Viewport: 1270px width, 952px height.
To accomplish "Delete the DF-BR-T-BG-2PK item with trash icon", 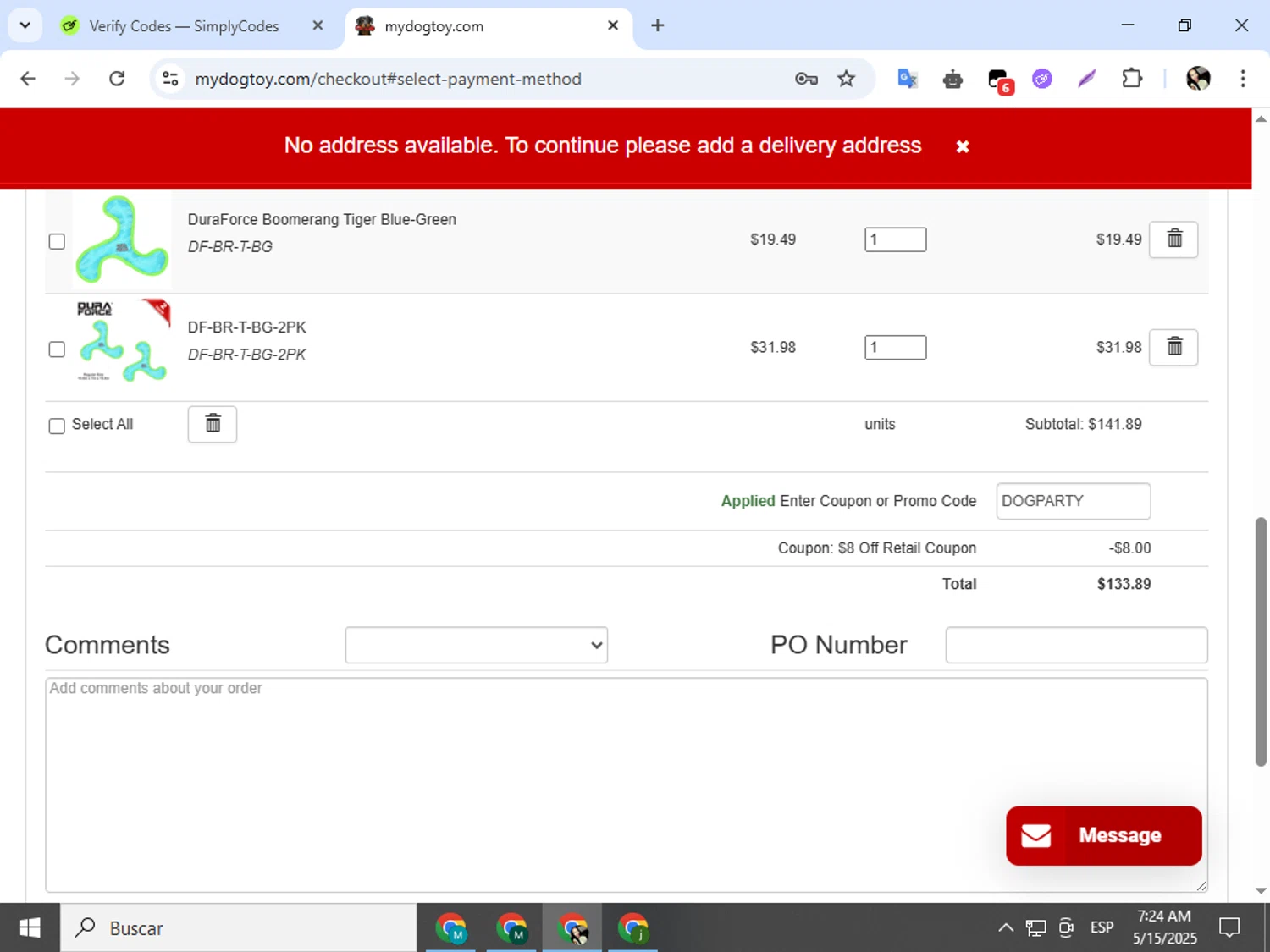I will coord(1173,347).
